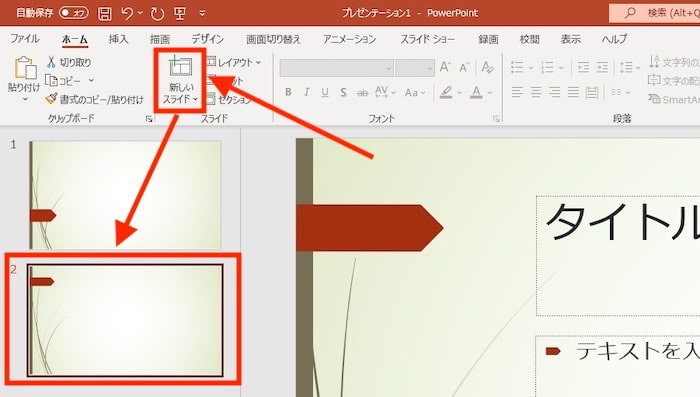Select the ホーム tab
Screen dimensions: 700x397
click(x=75, y=39)
